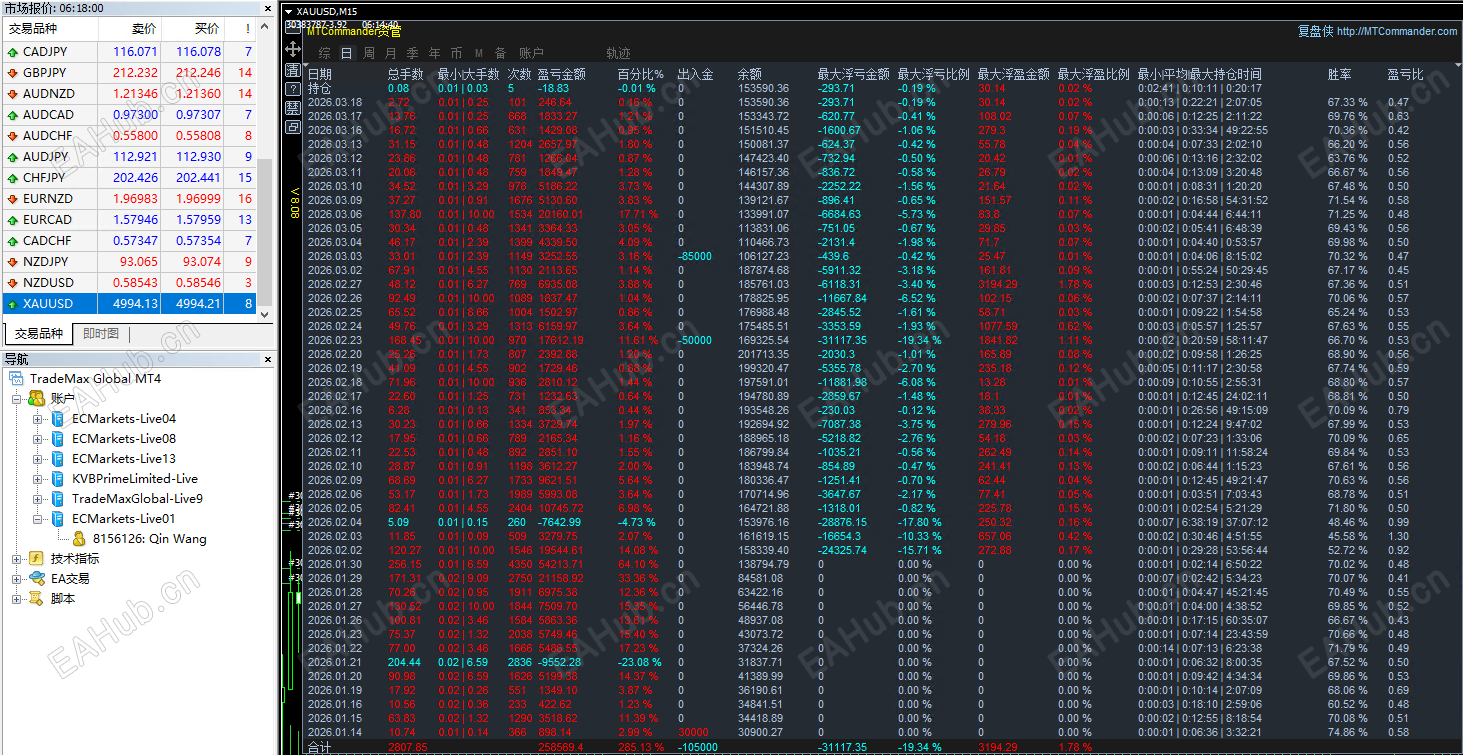Viewport: 1463px width, 755px height.
Task: Collapse the ECMarkets-Live01 node
Action: (38, 519)
